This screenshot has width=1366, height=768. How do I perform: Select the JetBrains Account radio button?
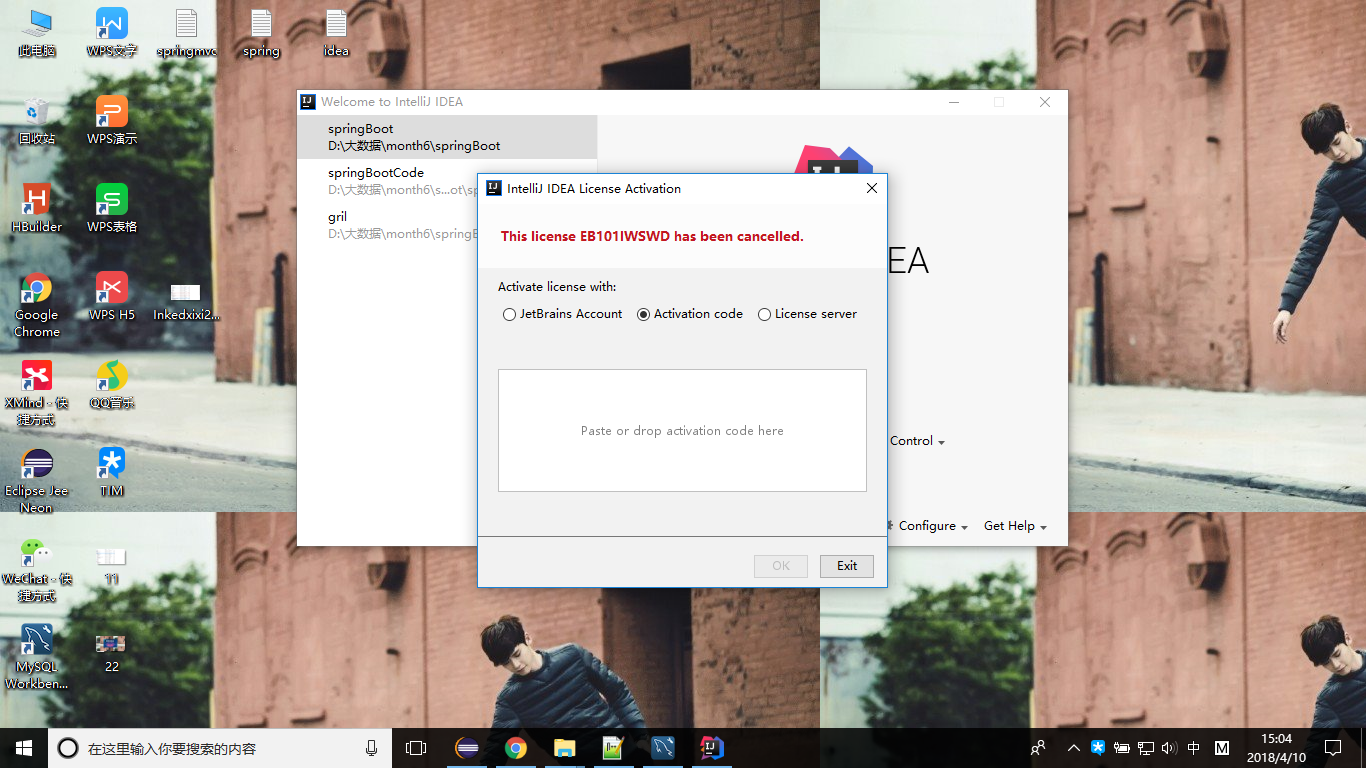click(562, 314)
